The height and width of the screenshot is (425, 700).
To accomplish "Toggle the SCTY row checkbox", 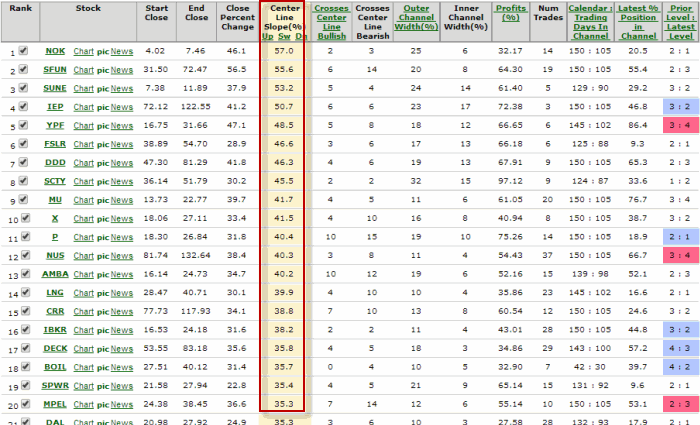I will pyautogui.click(x=23, y=181).
